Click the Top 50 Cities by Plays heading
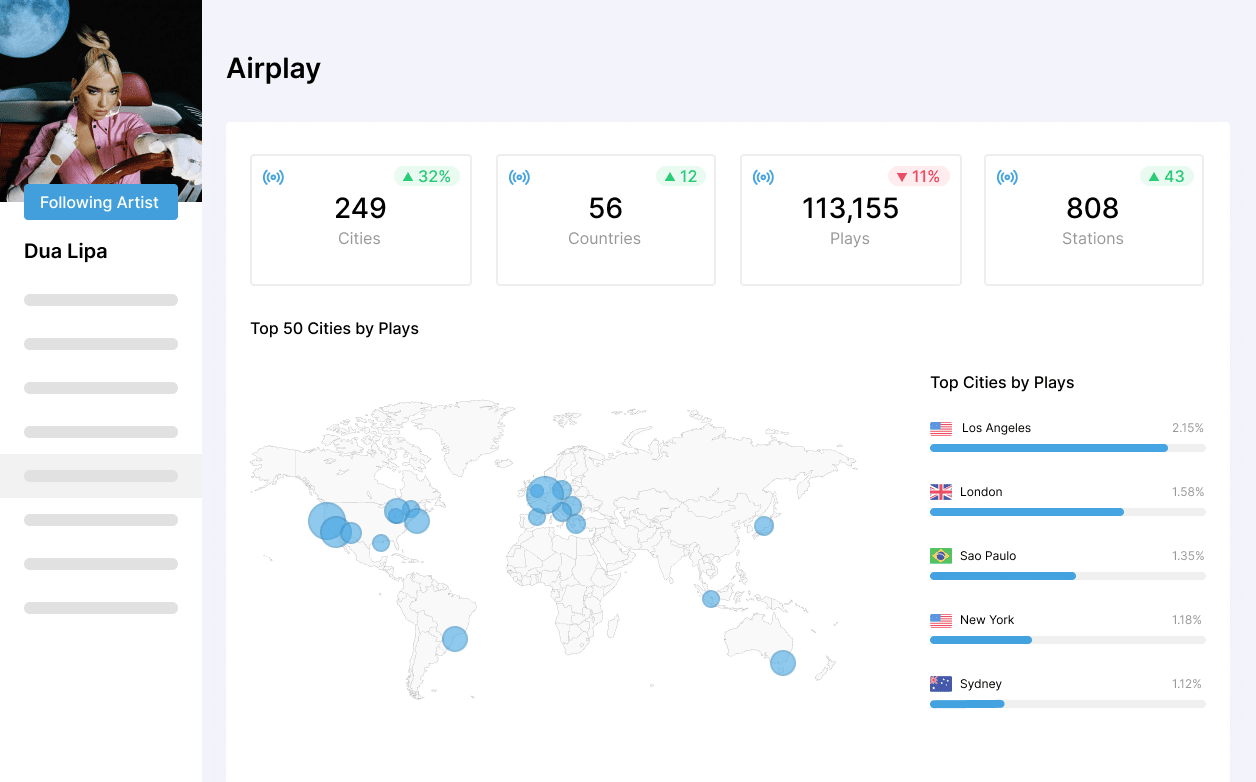This screenshot has height=782, width=1256. [334, 328]
